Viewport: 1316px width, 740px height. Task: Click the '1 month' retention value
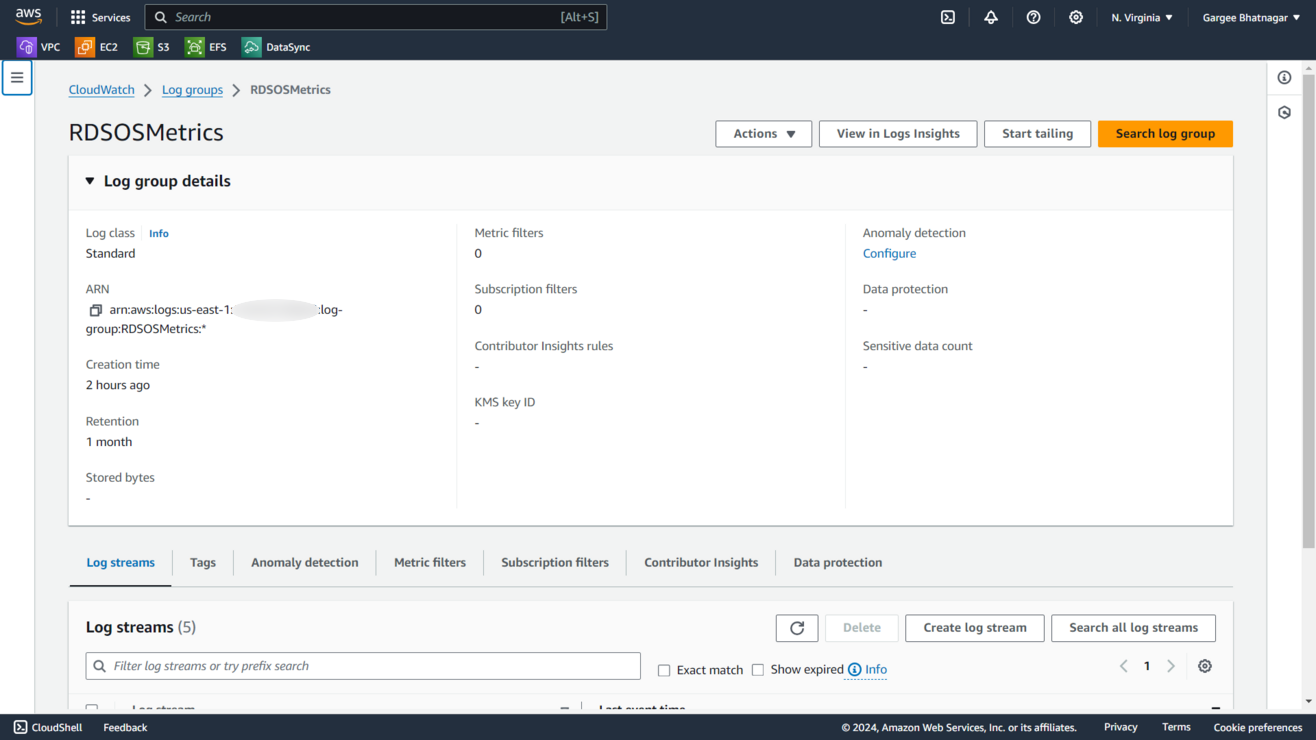pyautogui.click(x=109, y=442)
